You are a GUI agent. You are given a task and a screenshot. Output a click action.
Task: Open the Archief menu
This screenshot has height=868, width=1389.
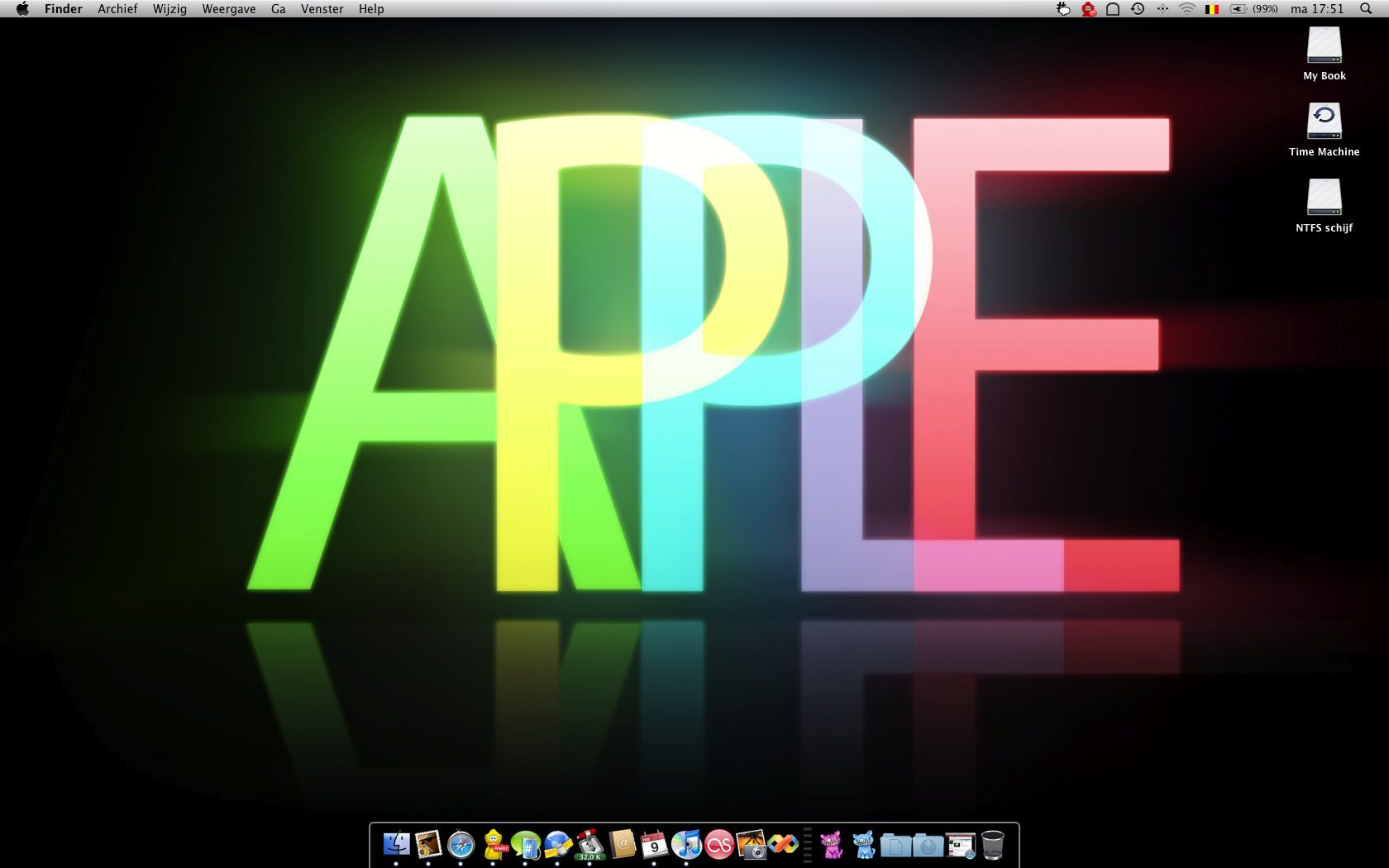click(117, 9)
